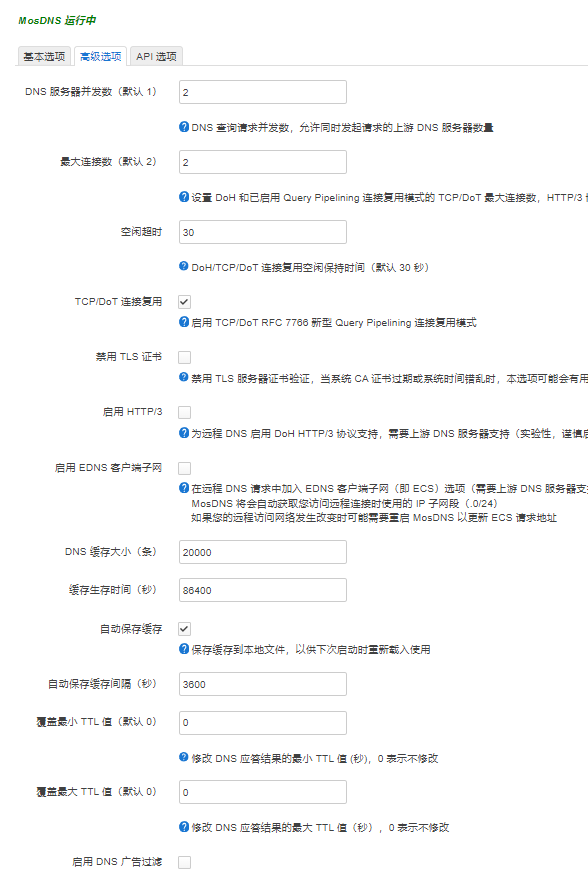Click help icon beside EDNS 客户端子网 ECS hint

pyautogui.click(x=184, y=488)
